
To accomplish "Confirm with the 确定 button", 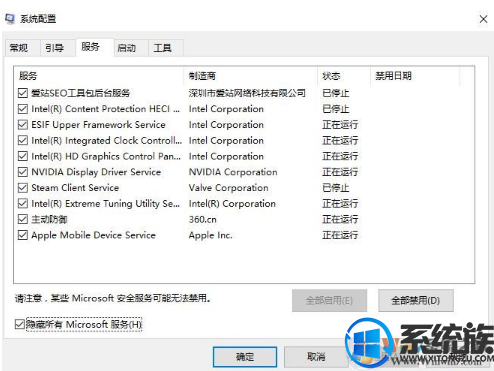I will click(x=245, y=357).
